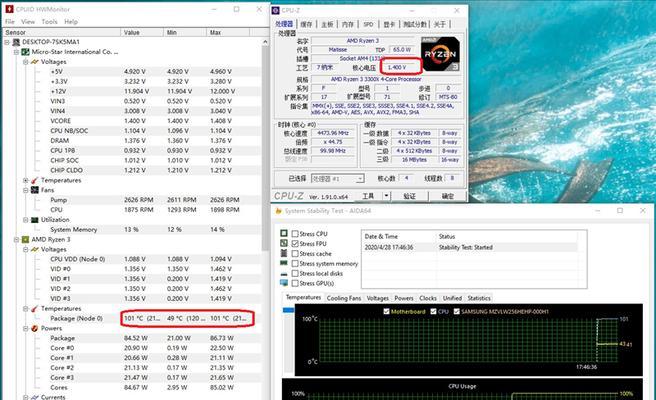Click the Value column header in HWMonitor
This screenshot has width=656, height=400.
click(x=142, y=32)
